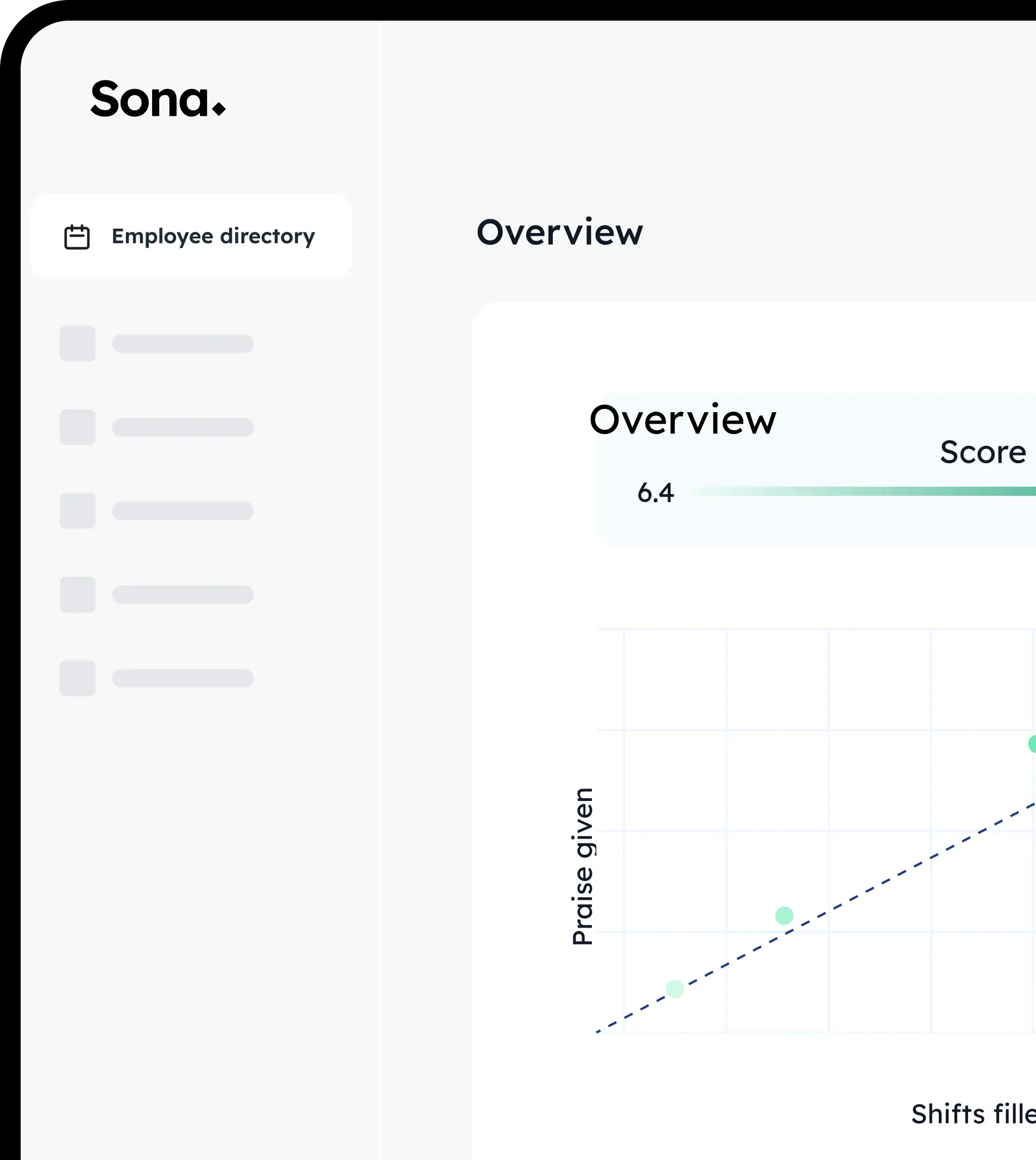Click the Sona logo
This screenshot has height=1160, width=1036.
(x=157, y=99)
